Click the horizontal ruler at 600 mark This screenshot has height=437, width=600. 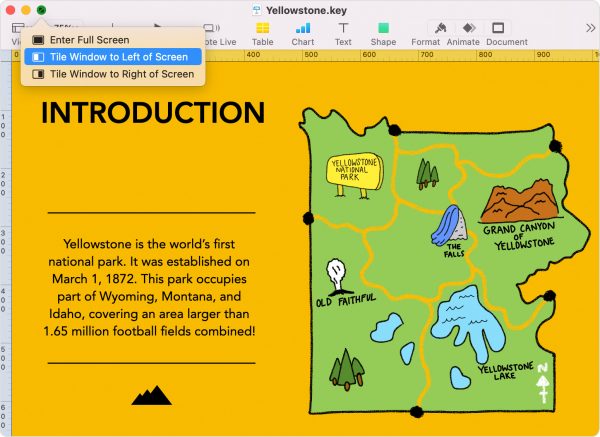pos(586,54)
